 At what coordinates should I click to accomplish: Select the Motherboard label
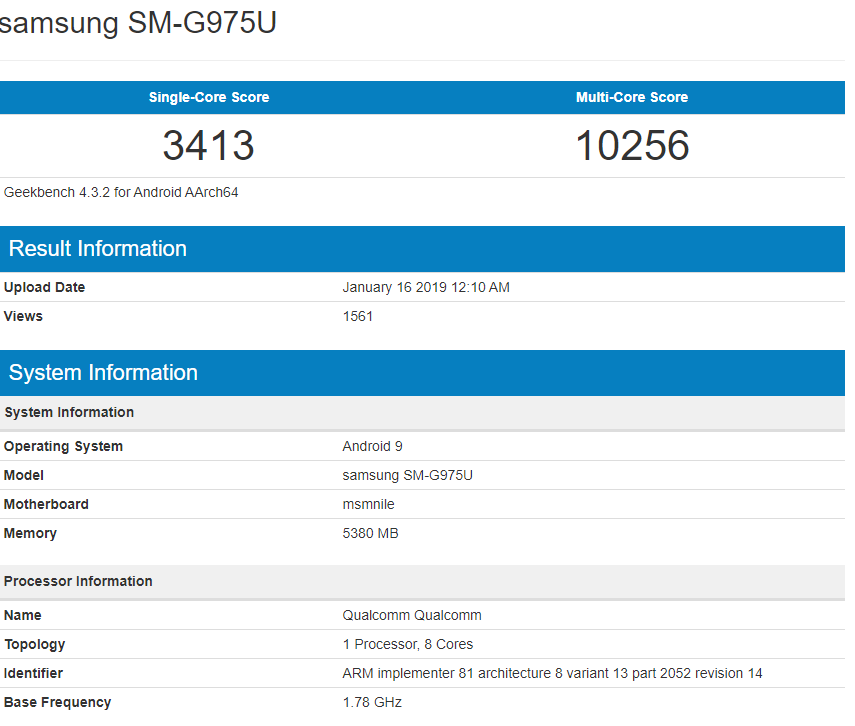tap(46, 504)
